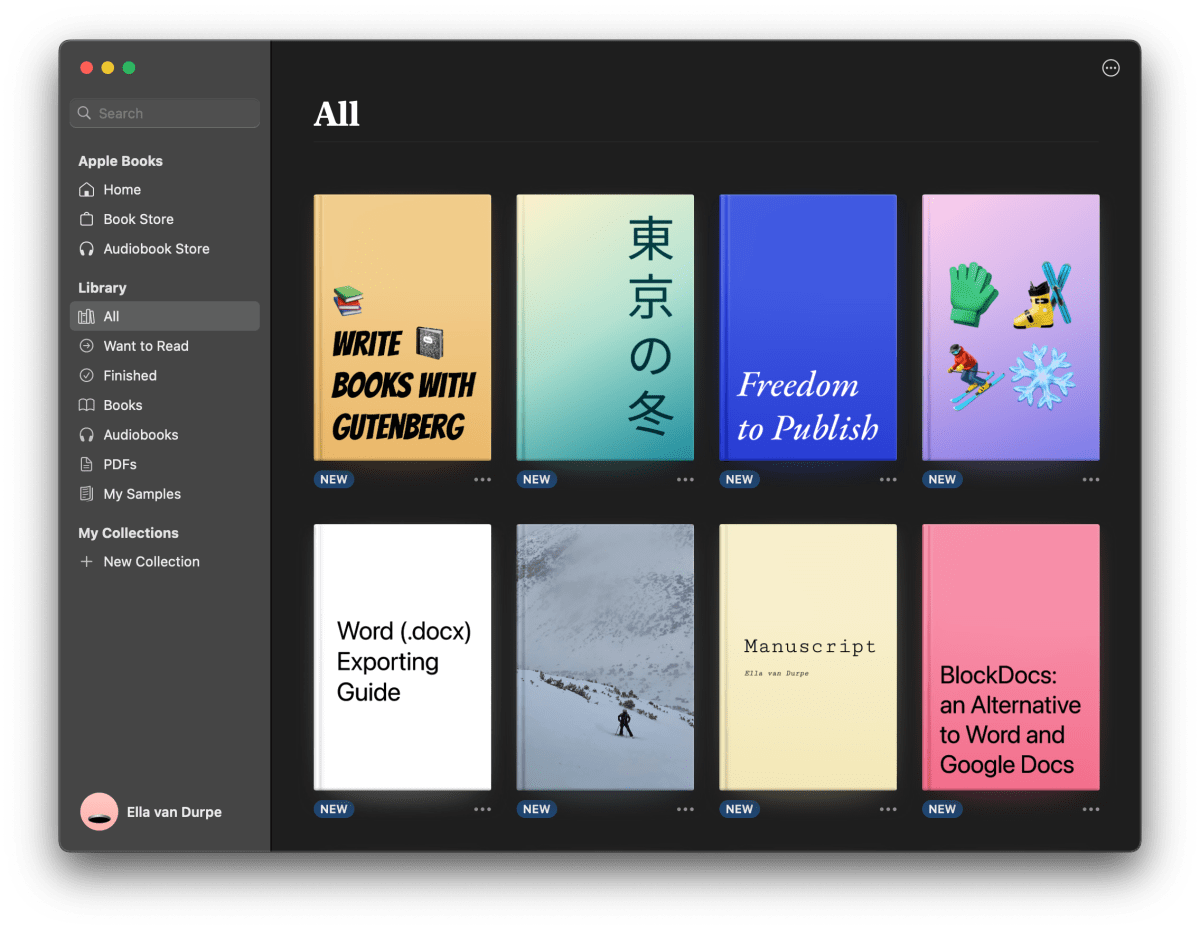View the Books section of the library
This screenshot has height=930, width=1200.
pyautogui.click(x=123, y=404)
